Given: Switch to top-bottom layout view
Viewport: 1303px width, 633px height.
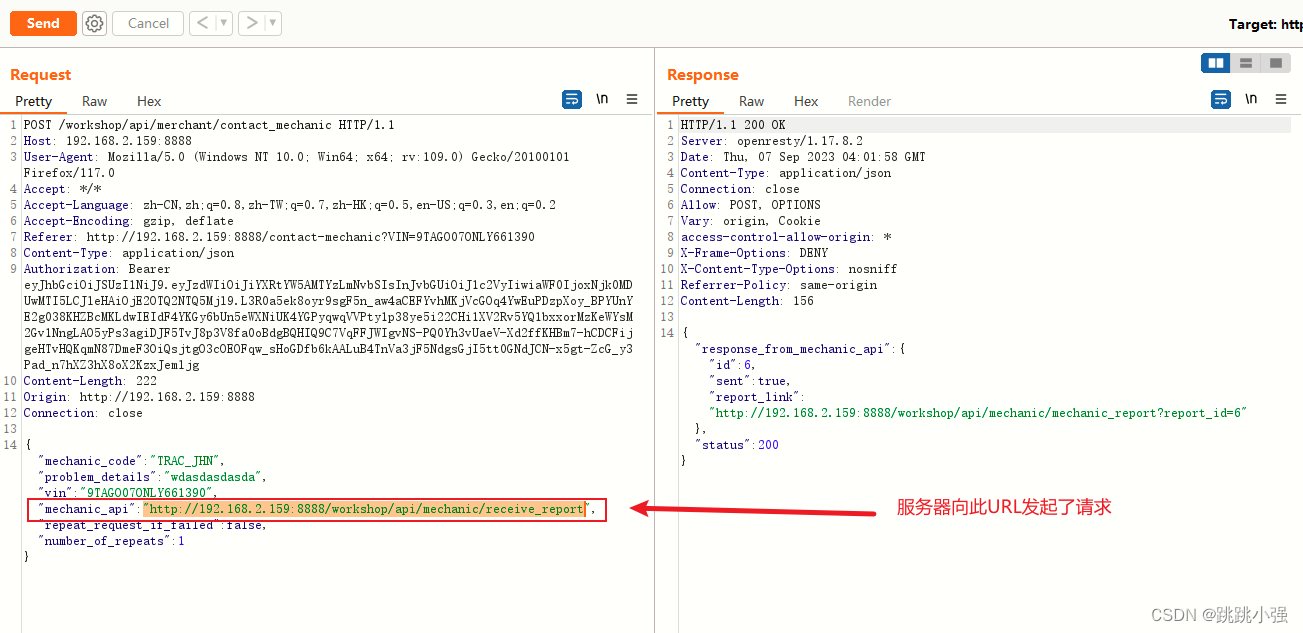Looking at the screenshot, I should 1246,63.
